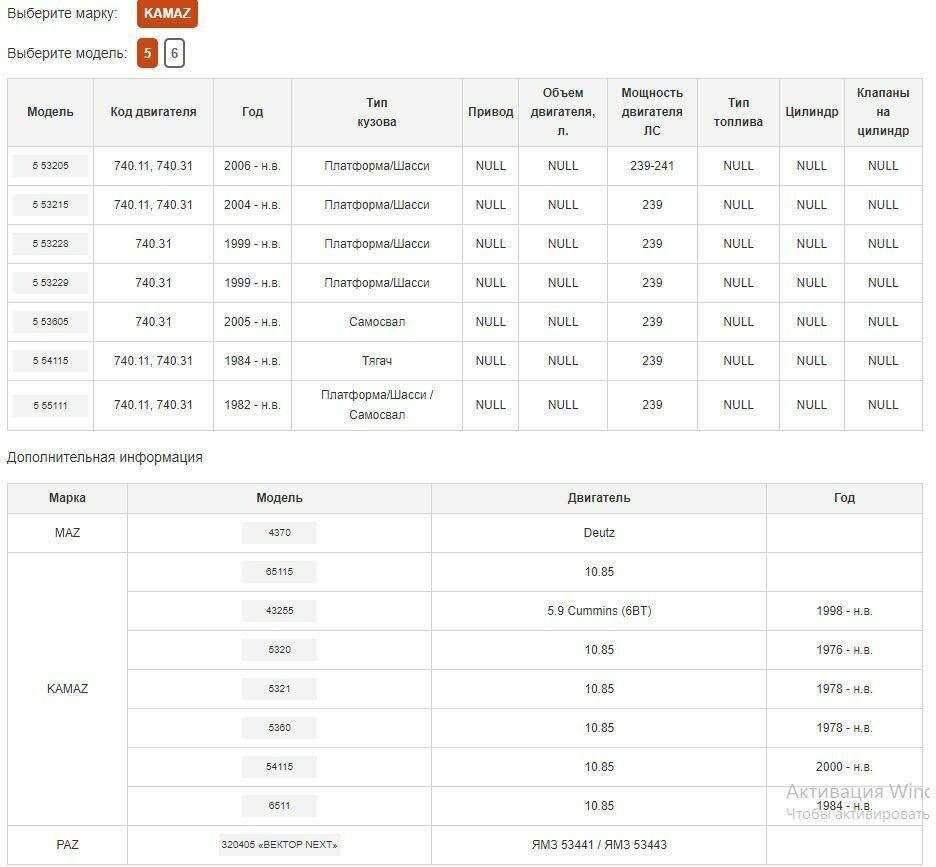
Task: Click the 'PAZ' brand cell
Action: (67, 845)
